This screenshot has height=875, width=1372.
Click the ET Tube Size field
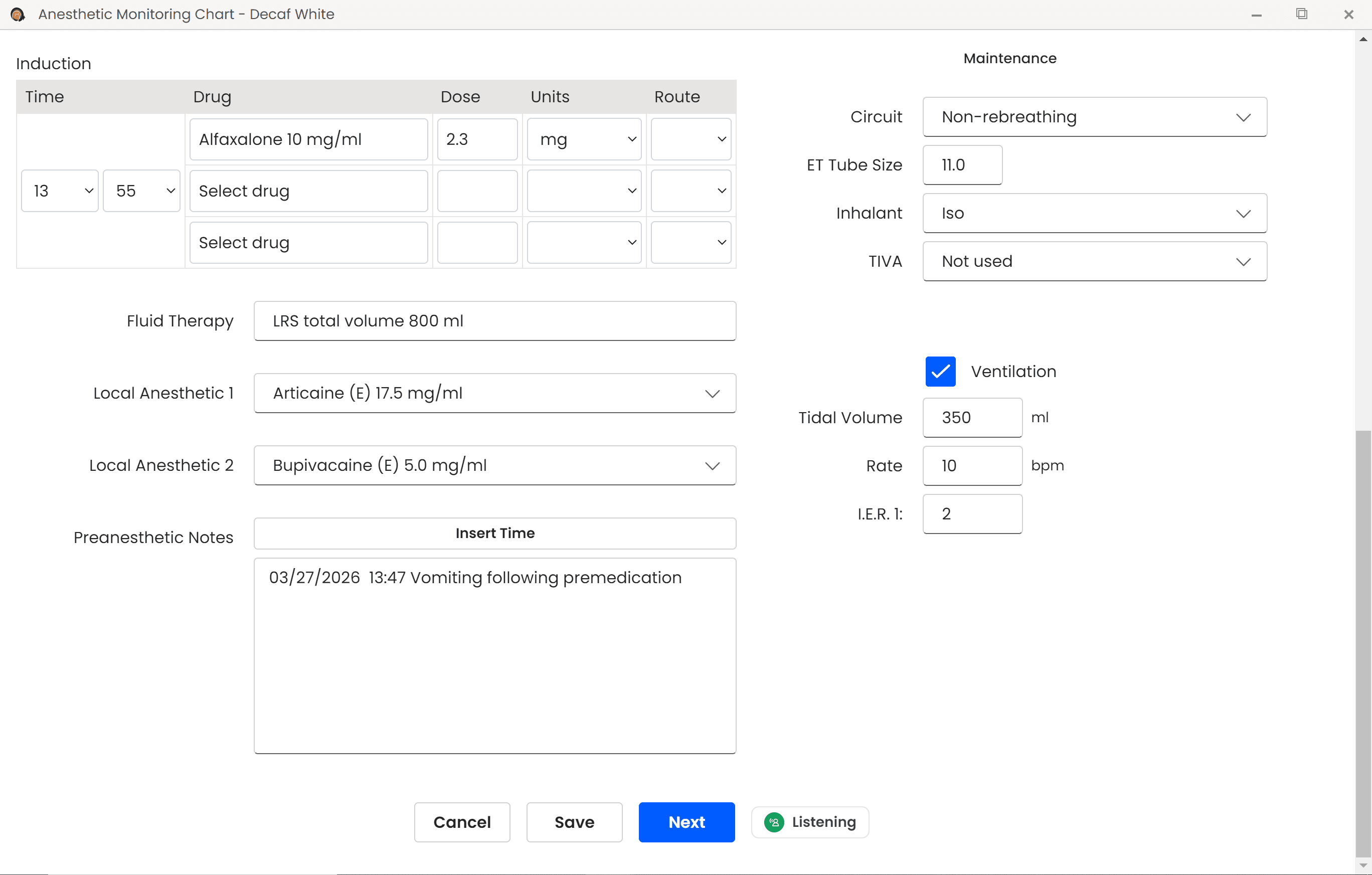[x=962, y=165]
